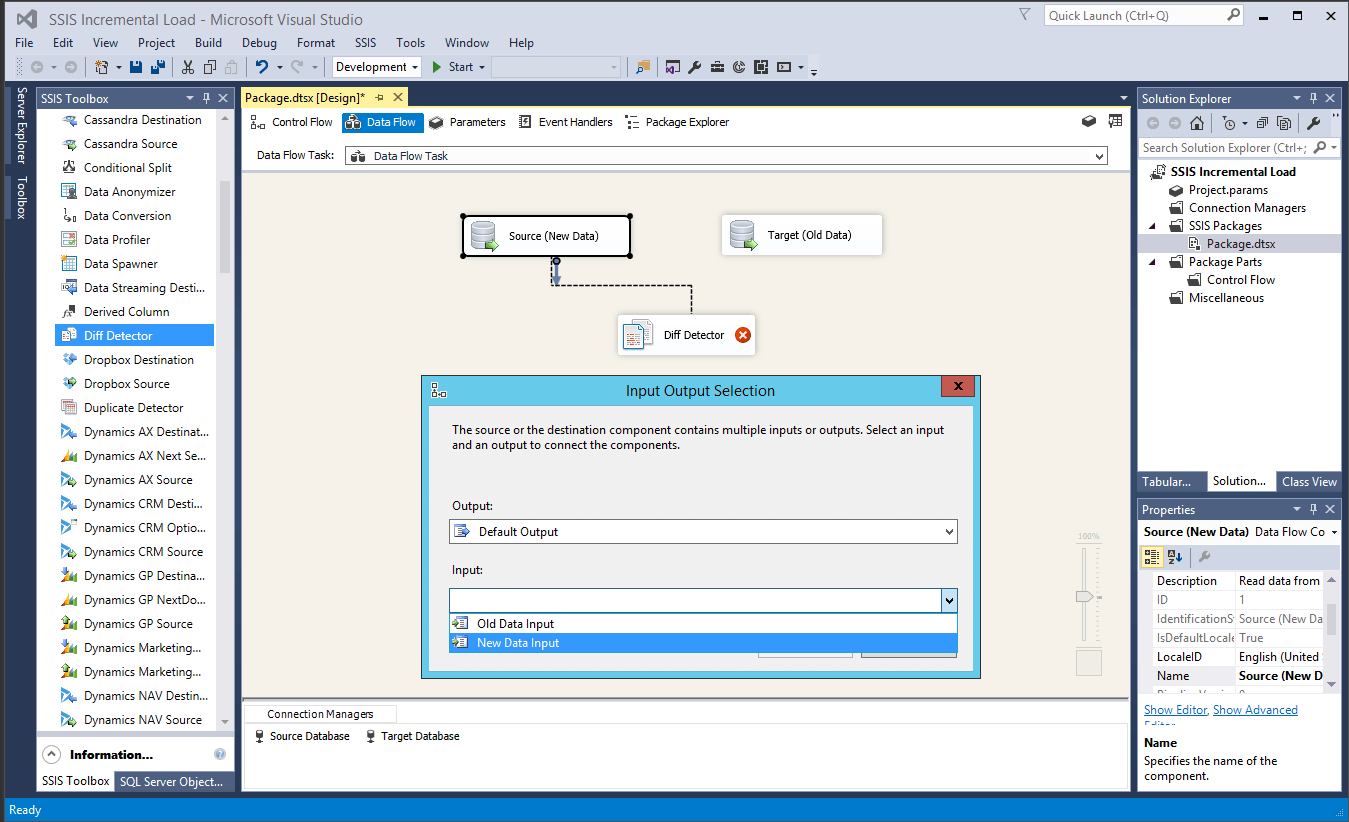The width and height of the screenshot is (1349, 822).
Task: Collapse the Package Parts folder
Action: point(1151,262)
